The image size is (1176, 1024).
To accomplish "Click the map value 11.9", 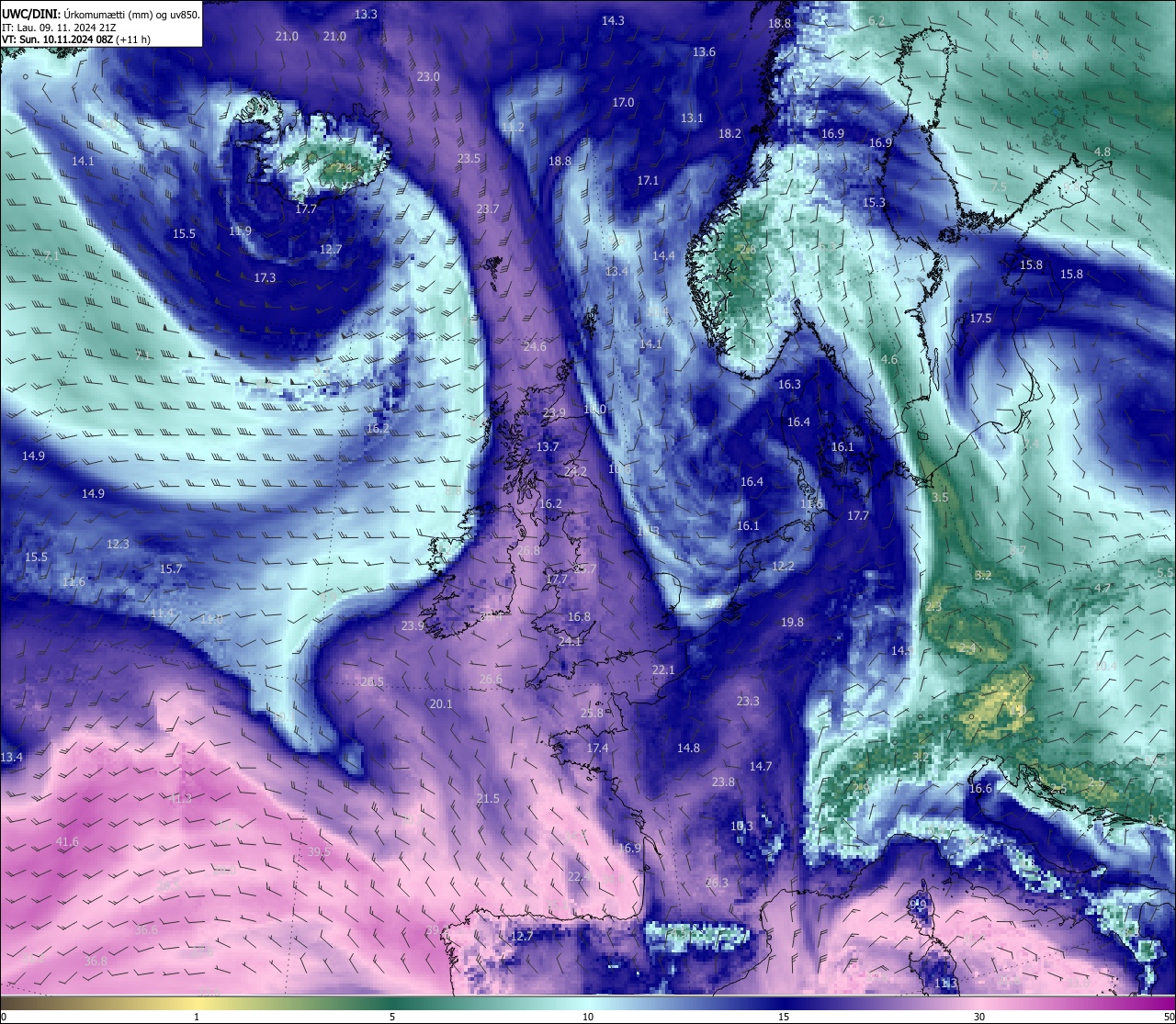I will pyautogui.click(x=240, y=231).
